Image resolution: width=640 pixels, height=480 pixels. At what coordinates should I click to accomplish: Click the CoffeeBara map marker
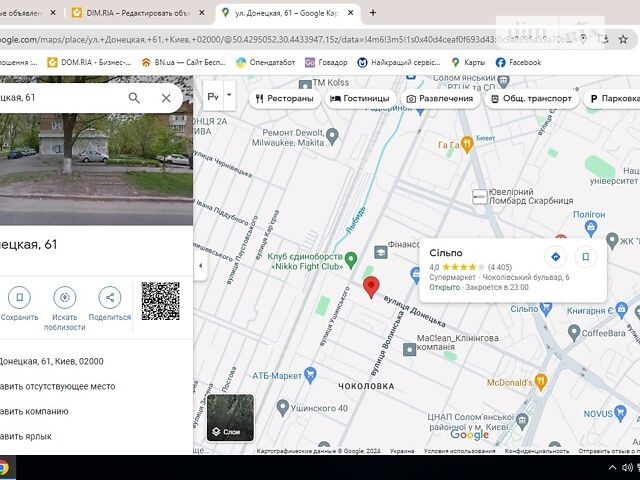pos(574,333)
